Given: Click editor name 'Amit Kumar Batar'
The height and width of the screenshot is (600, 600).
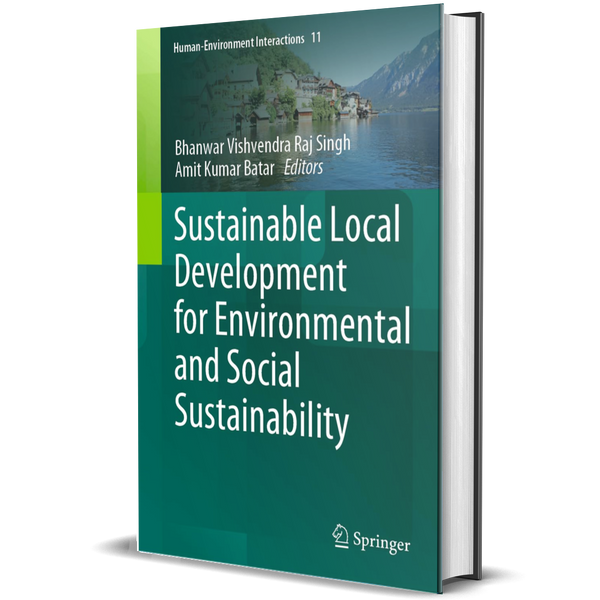Looking at the screenshot, I should [225, 169].
